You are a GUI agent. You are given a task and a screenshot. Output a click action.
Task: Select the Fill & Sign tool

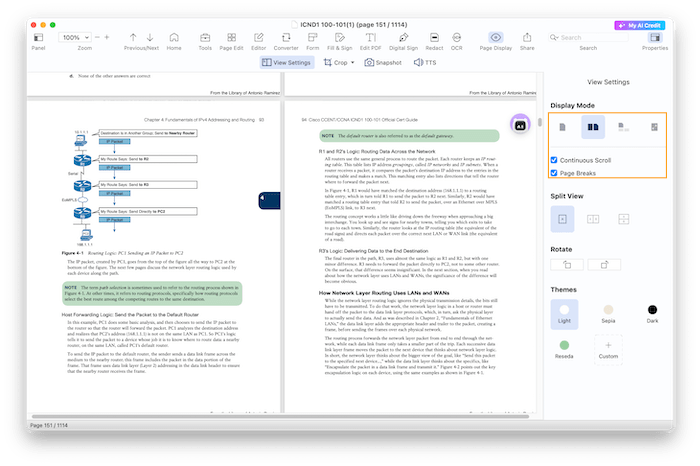(340, 41)
